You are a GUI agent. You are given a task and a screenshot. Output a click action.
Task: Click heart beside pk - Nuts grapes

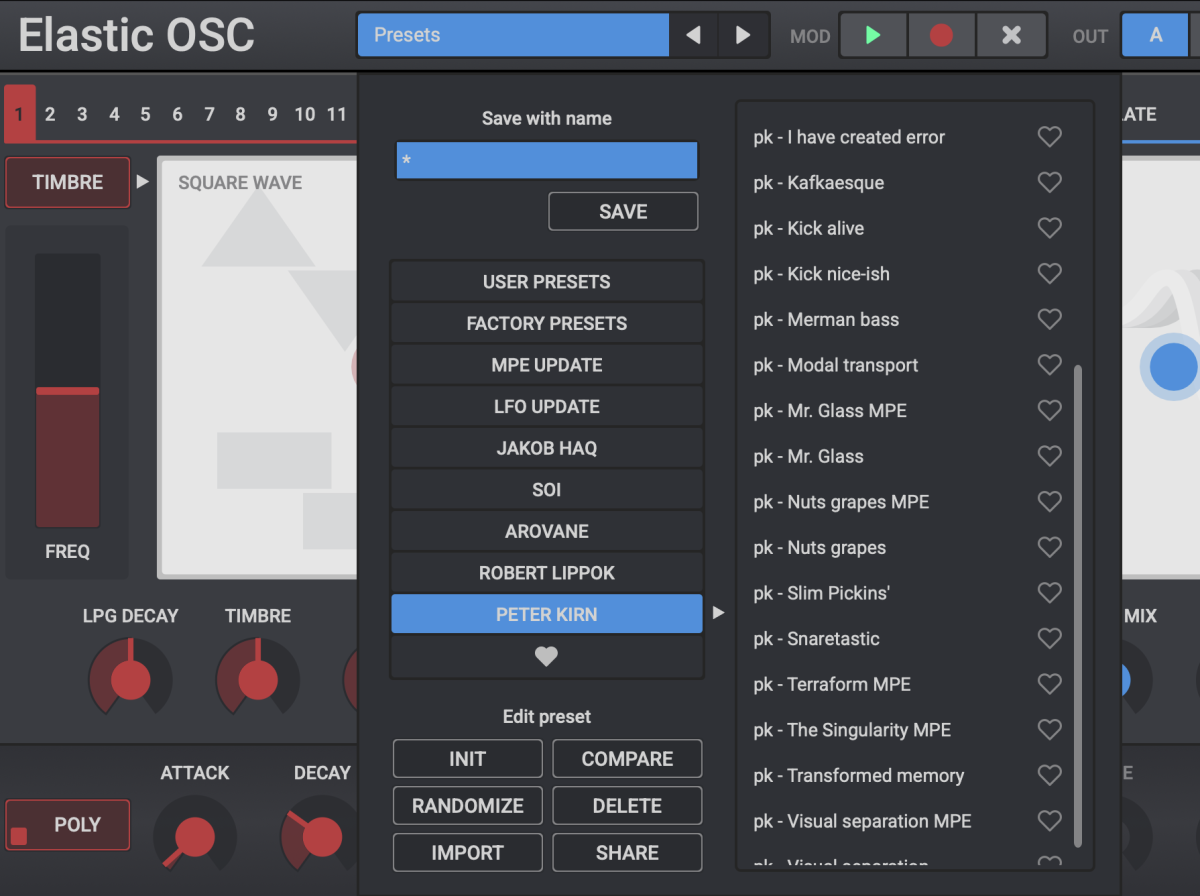coord(1049,547)
